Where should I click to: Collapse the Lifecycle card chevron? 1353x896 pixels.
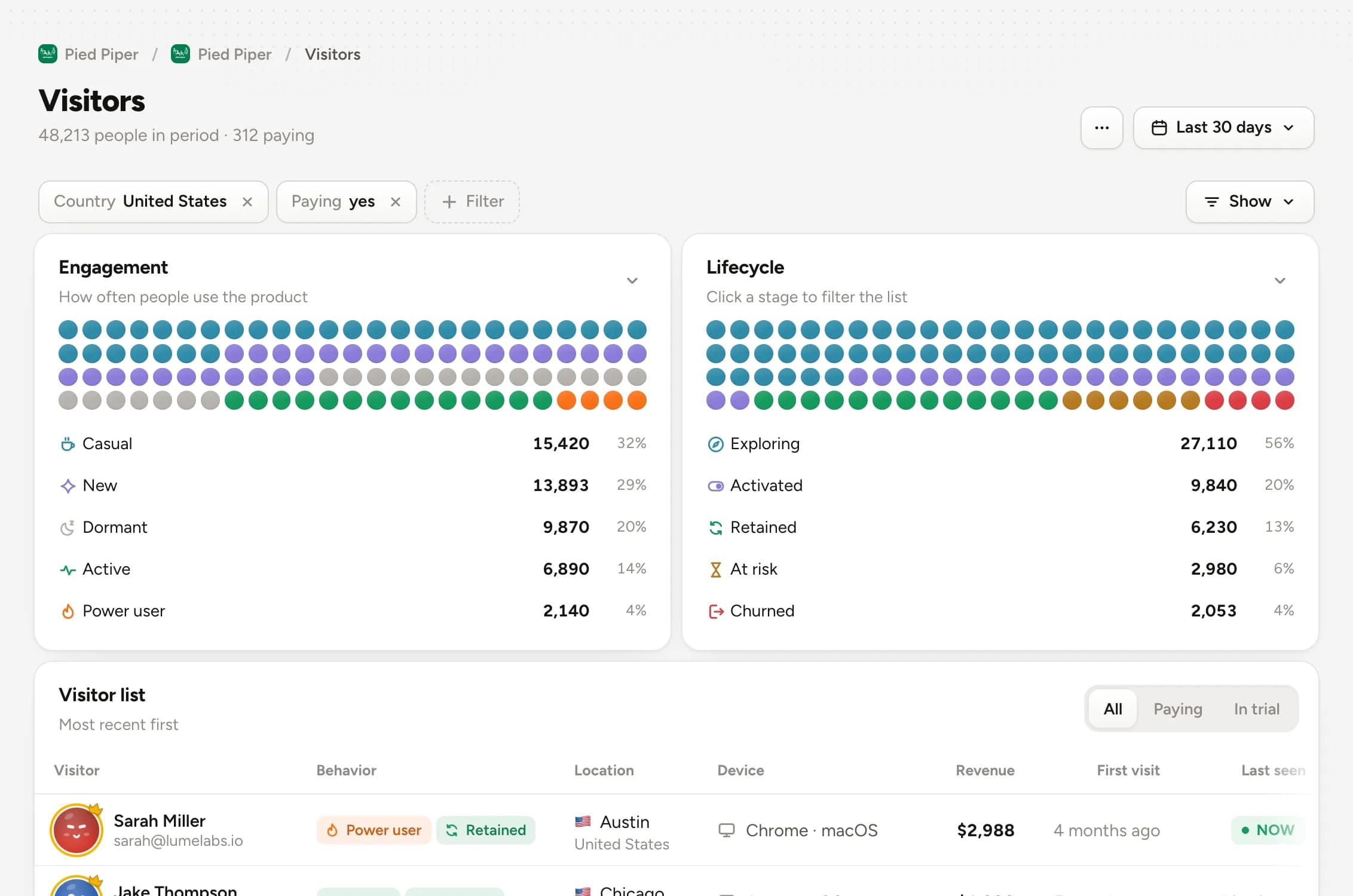[1279, 281]
